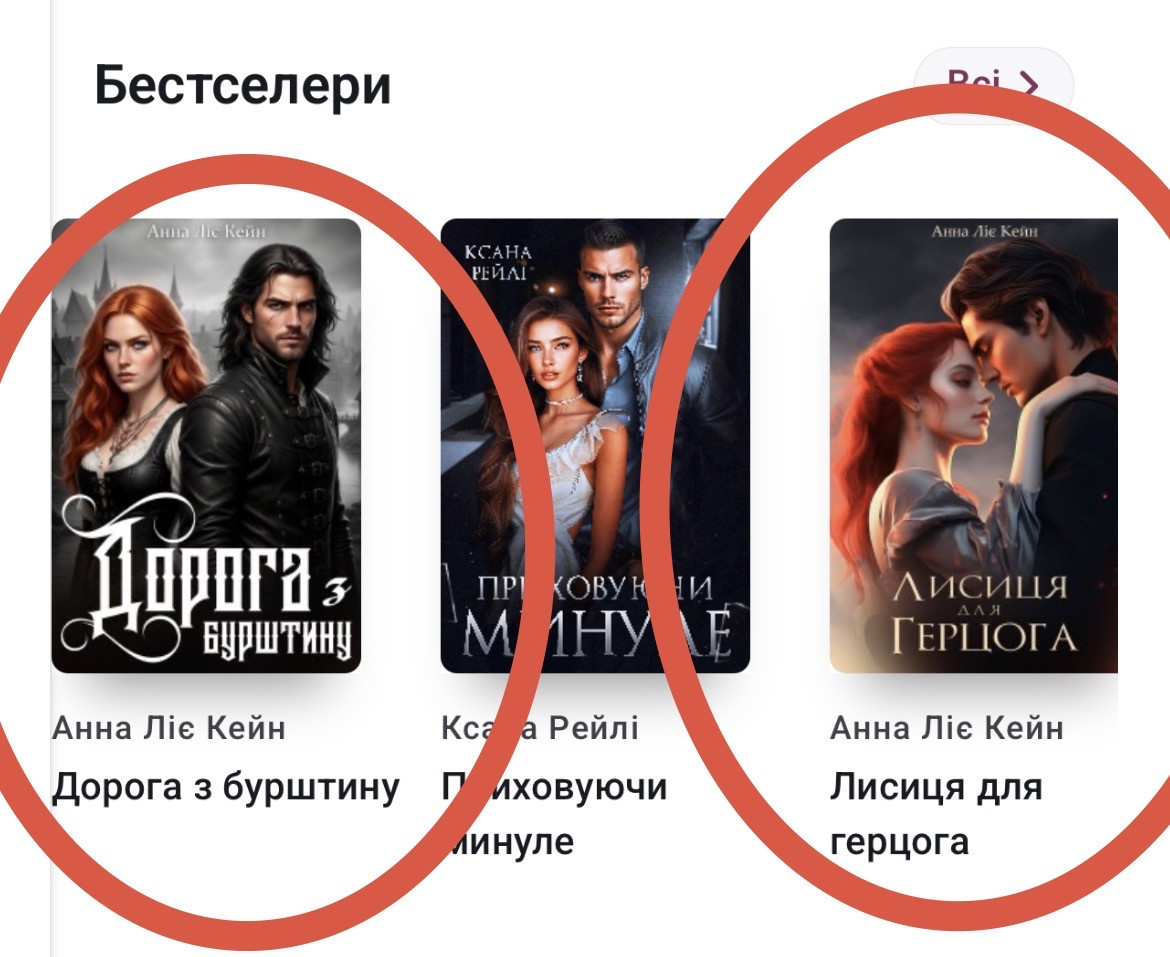Open the title link Лисиця для герцога
This screenshot has width=1170, height=957.
[x=936, y=815]
